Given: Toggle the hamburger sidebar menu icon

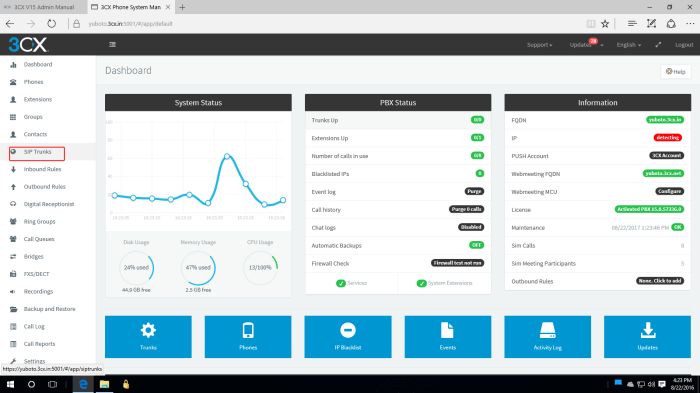Looking at the screenshot, I should point(112,45).
